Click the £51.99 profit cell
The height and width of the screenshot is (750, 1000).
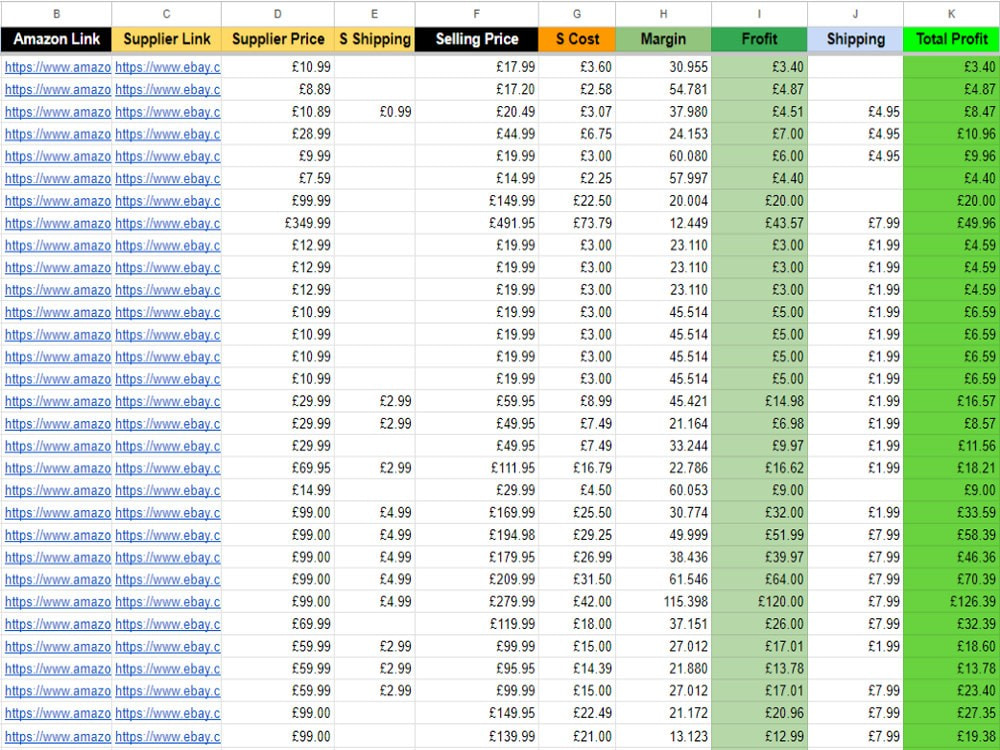click(759, 535)
